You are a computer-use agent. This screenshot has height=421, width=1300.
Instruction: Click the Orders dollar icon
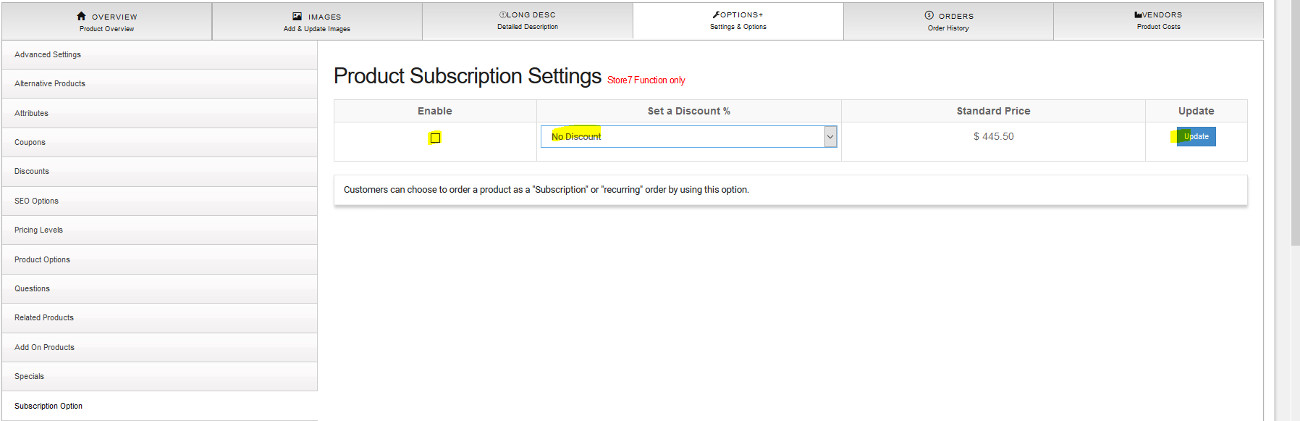point(929,16)
